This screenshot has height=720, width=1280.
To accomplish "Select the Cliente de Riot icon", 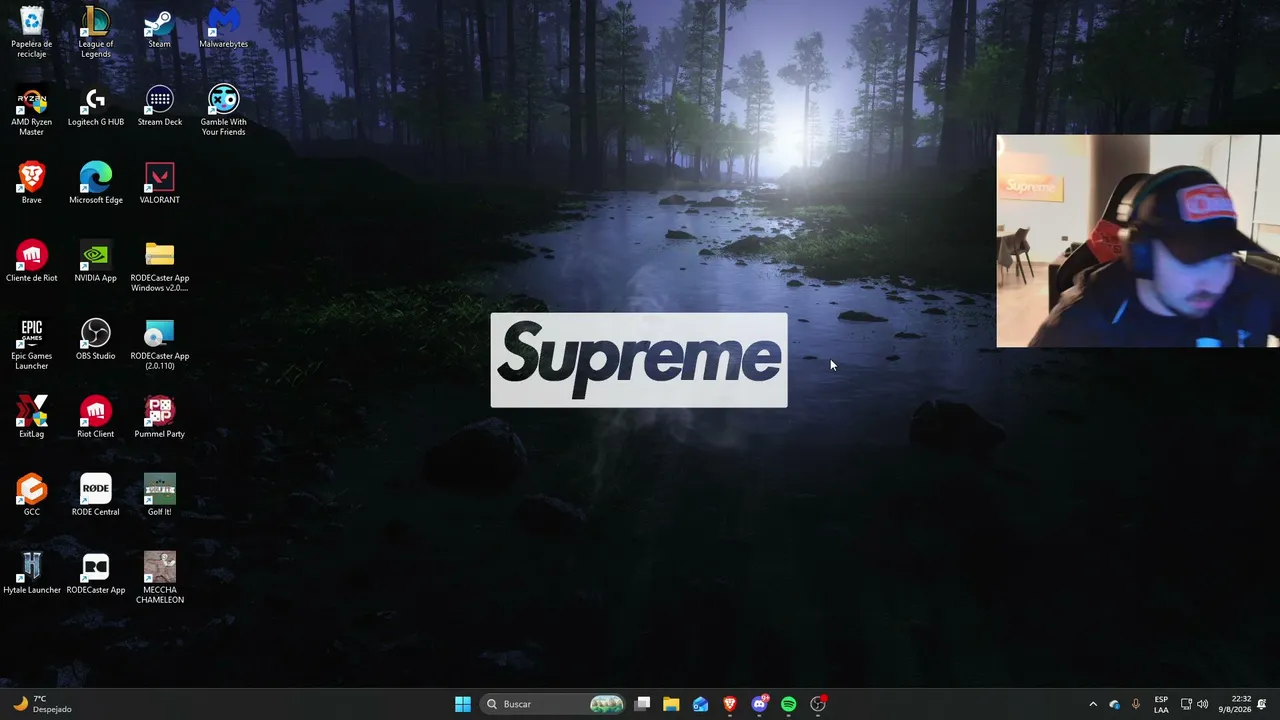I will click(x=32, y=261).
